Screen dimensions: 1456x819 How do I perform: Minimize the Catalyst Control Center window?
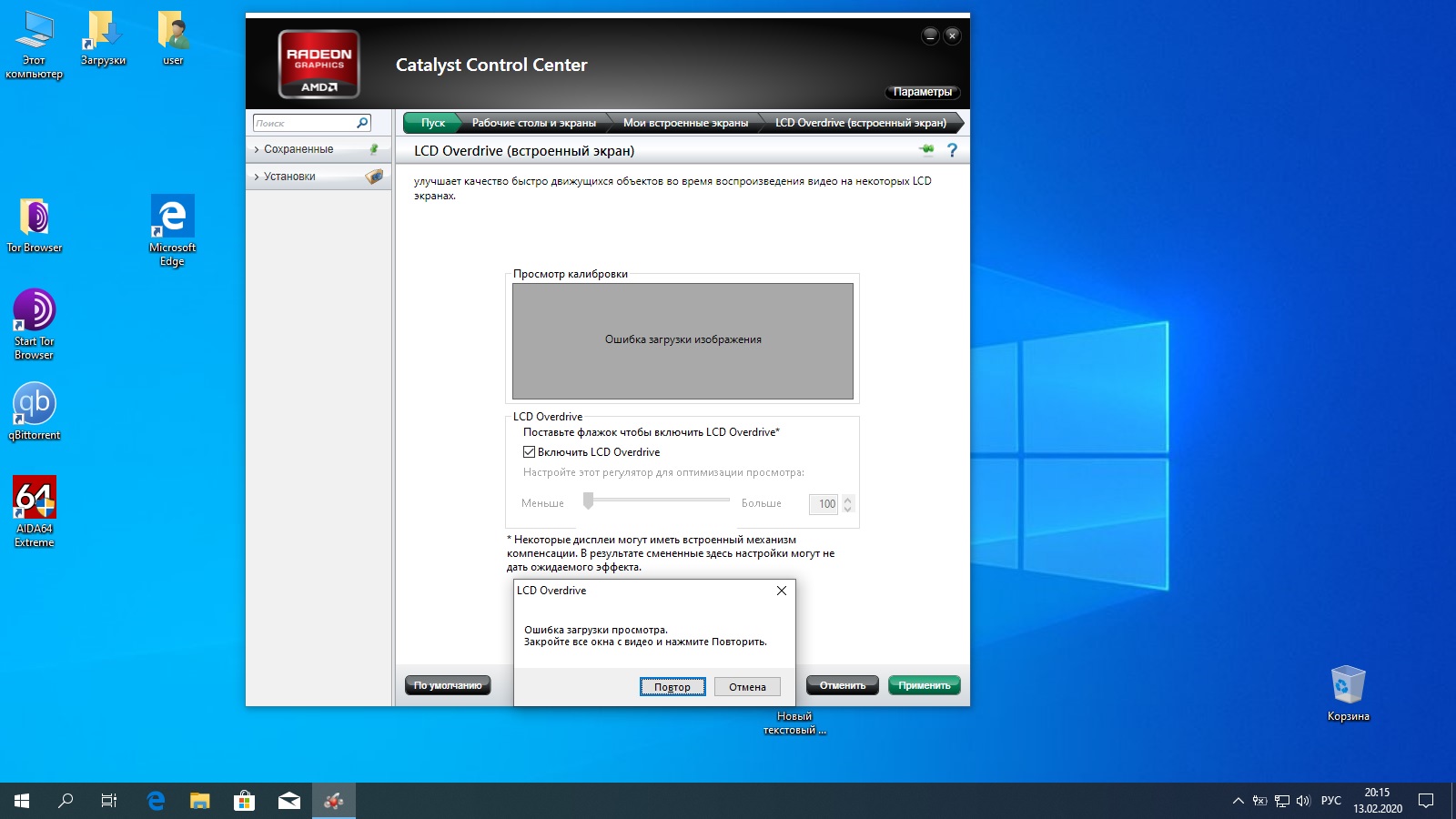point(930,35)
